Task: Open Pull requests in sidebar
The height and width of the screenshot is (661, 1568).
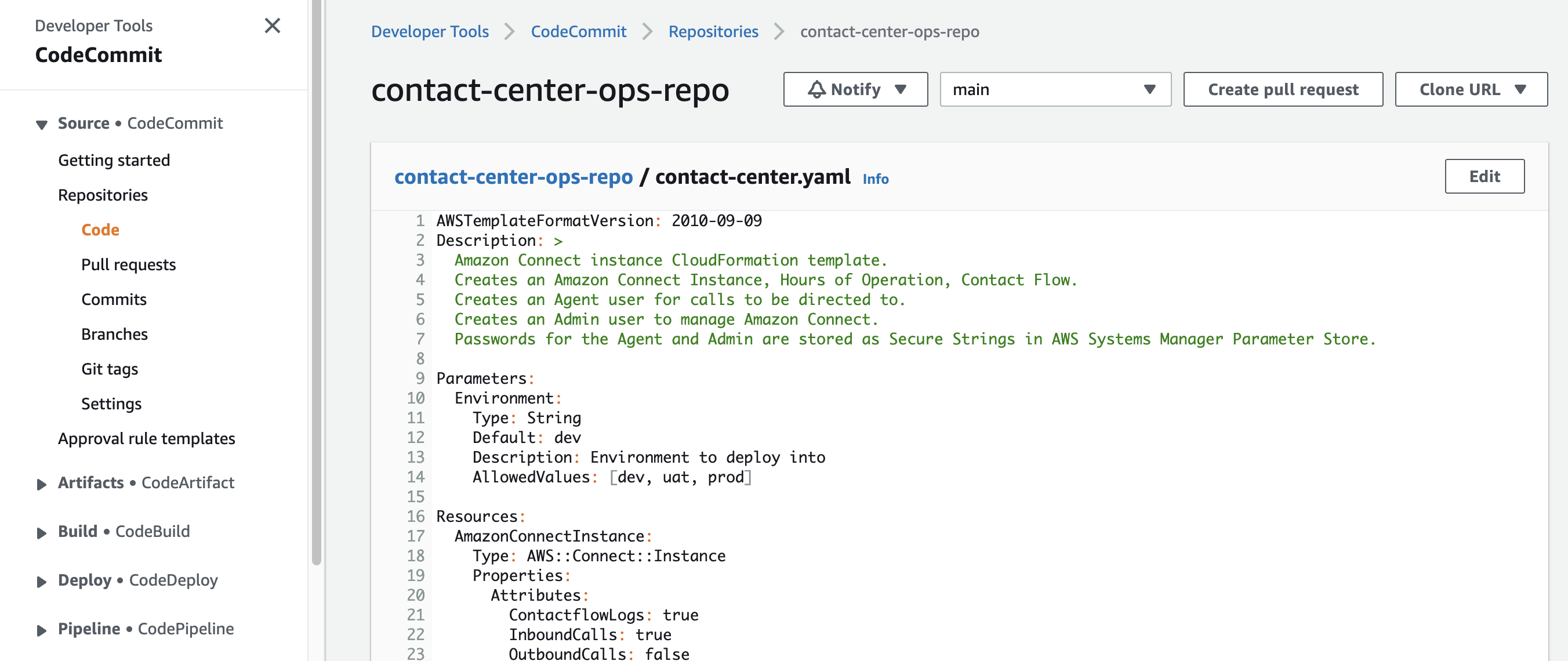Action: pos(128,264)
